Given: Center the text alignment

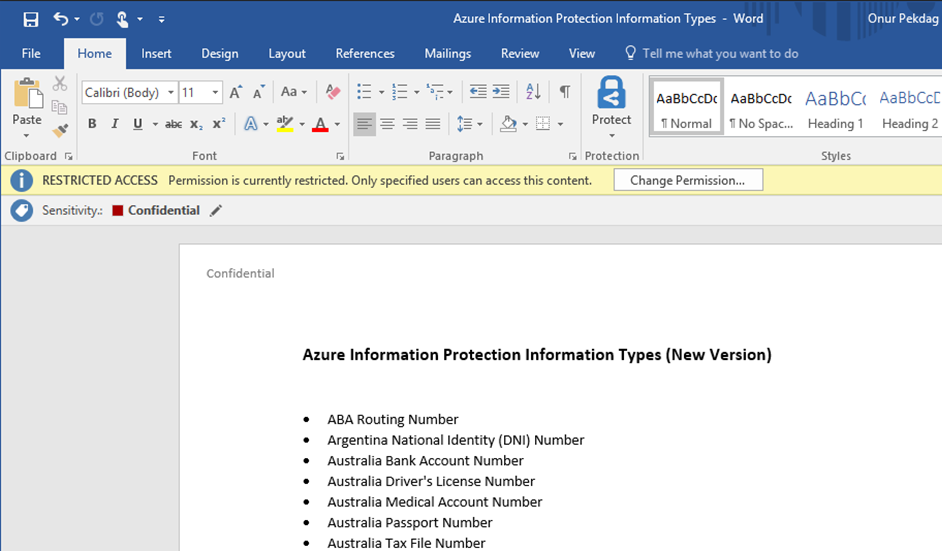Looking at the screenshot, I should 387,124.
